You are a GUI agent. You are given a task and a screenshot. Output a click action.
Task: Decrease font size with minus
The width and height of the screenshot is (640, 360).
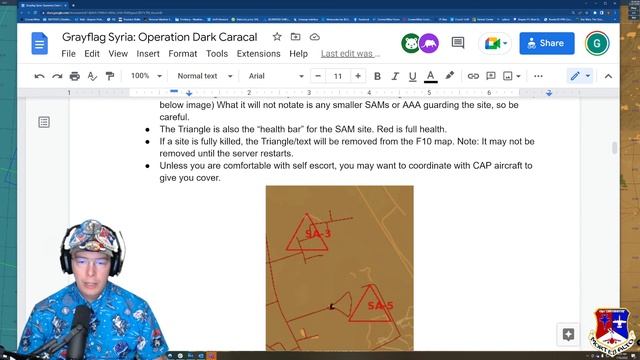pyautogui.click(x=318, y=76)
